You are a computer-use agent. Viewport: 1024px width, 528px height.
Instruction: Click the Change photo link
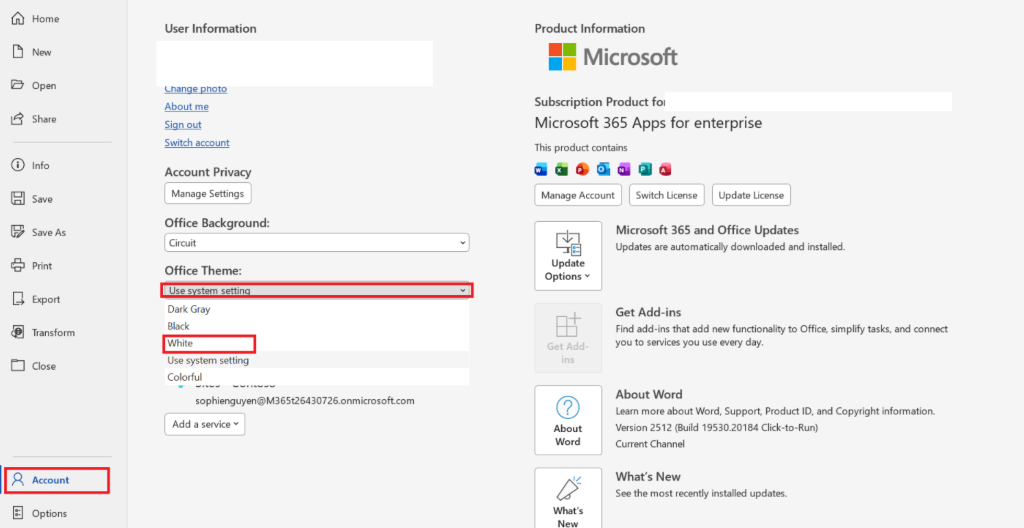tap(196, 89)
